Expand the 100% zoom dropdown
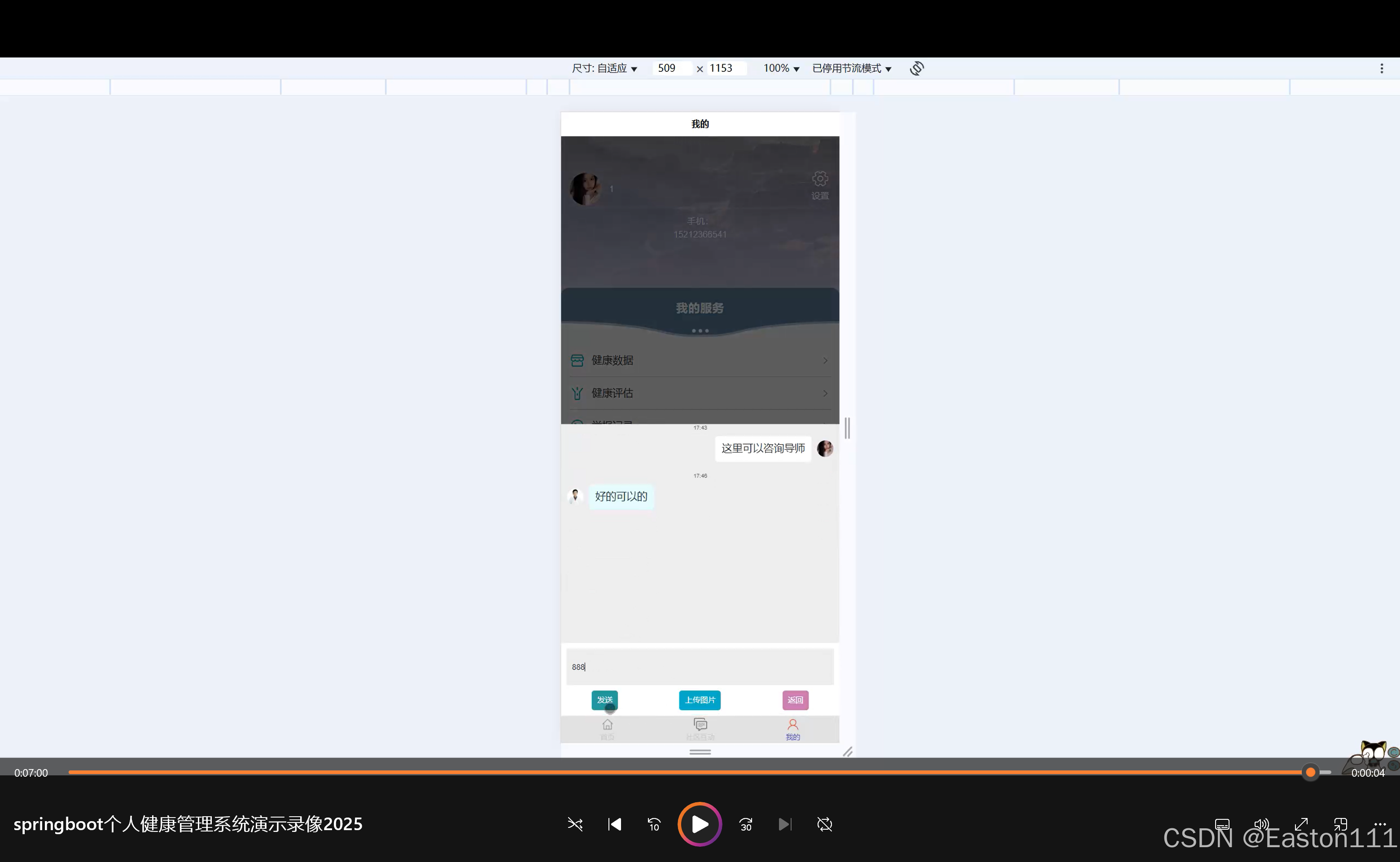Image resolution: width=1400 pixels, height=862 pixels. tap(781, 68)
